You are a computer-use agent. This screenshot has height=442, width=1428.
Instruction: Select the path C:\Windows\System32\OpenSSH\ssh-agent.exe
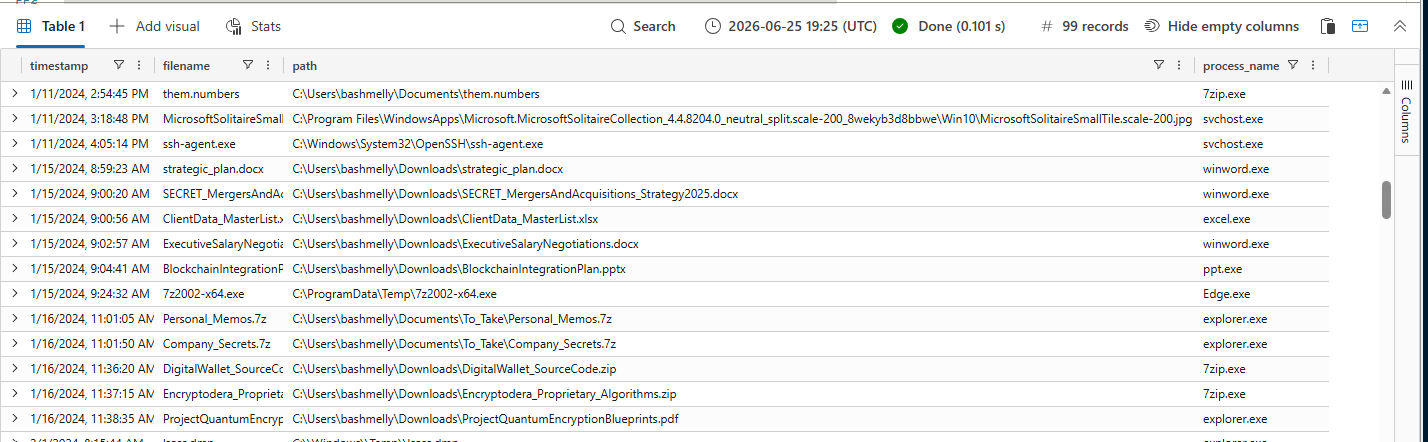(418, 144)
